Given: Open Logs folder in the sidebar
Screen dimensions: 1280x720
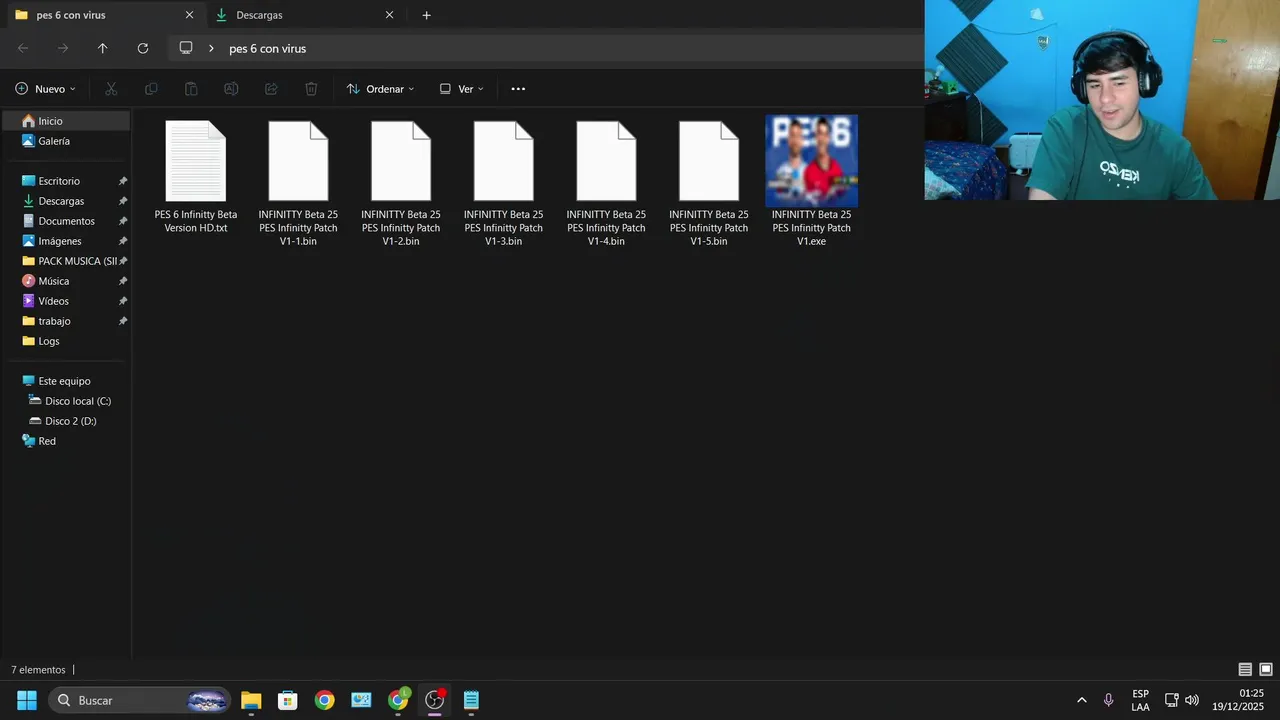Looking at the screenshot, I should [66, 341].
